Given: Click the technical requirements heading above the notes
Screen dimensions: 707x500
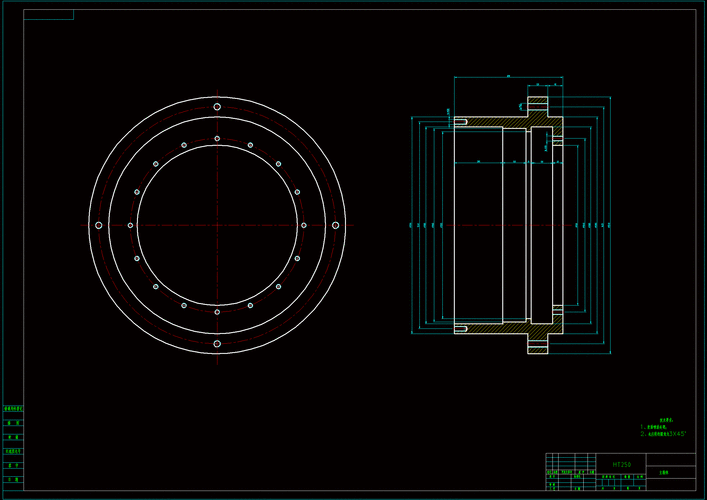Looking at the screenshot, I should click(x=666, y=421).
